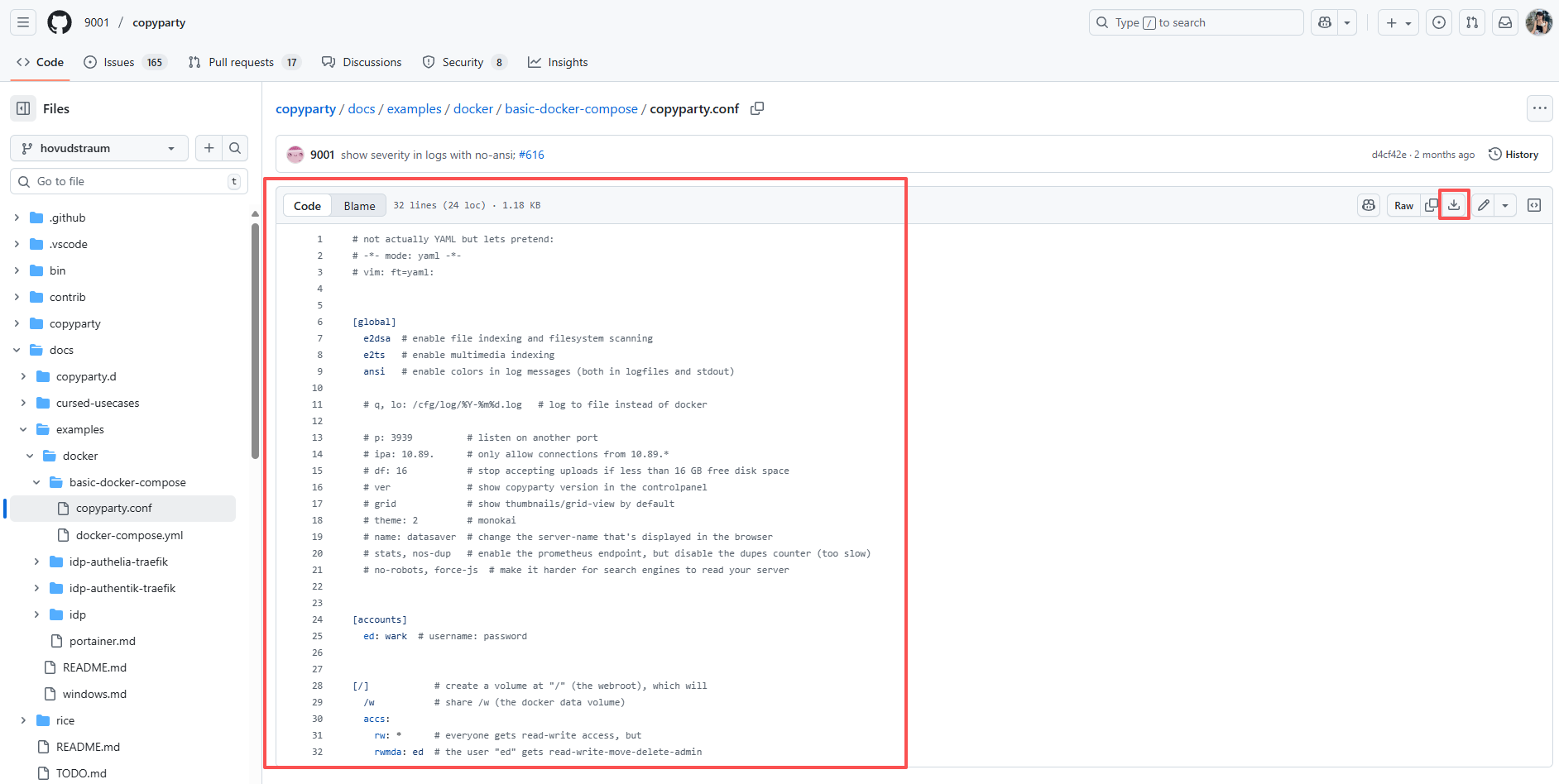The image size is (1559, 784).
Task: Open the symbols panel icon
Action: point(1534,205)
